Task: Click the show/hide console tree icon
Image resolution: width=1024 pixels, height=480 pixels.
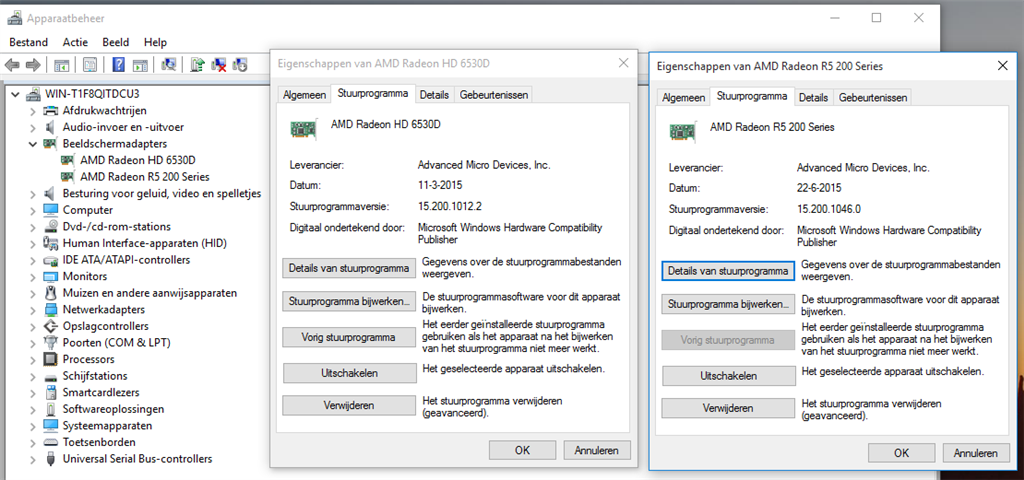Action: pos(61,65)
